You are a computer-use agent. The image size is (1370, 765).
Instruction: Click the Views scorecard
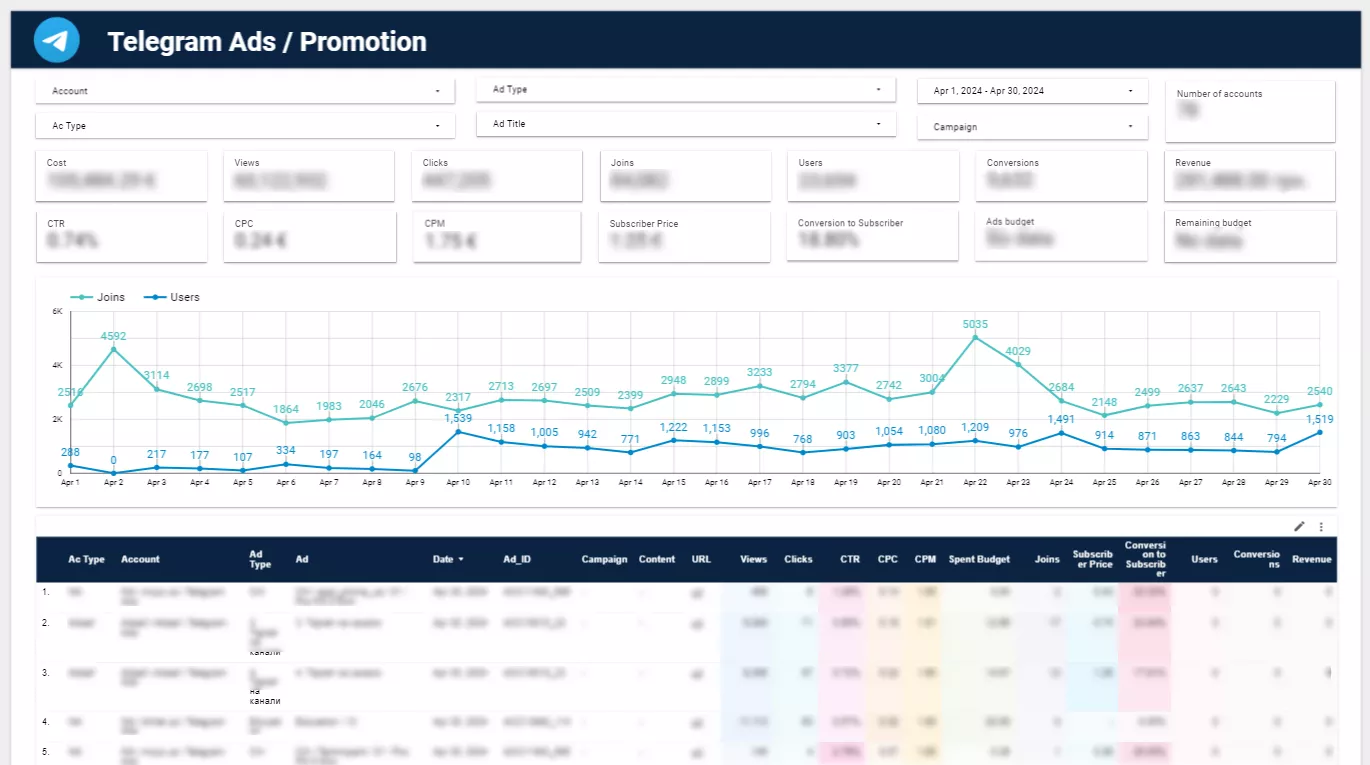310,176
